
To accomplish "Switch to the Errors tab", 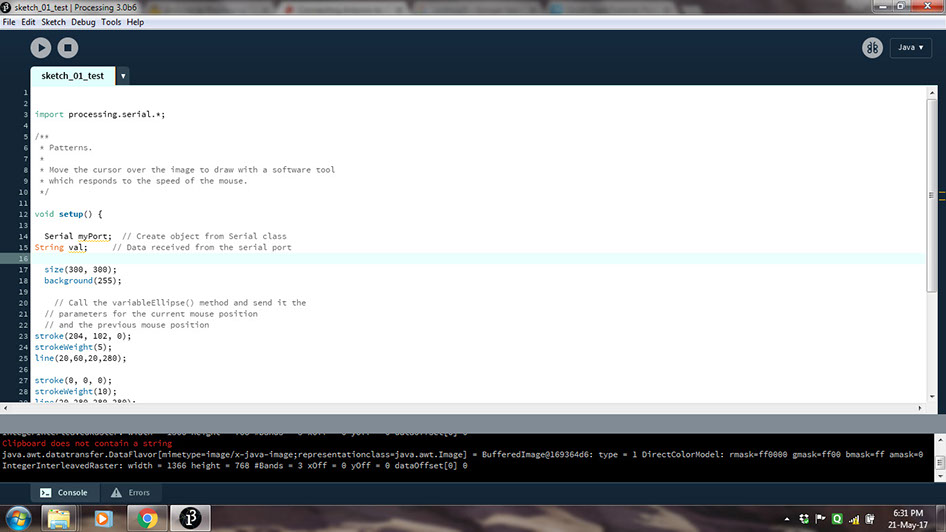I will point(130,493).
